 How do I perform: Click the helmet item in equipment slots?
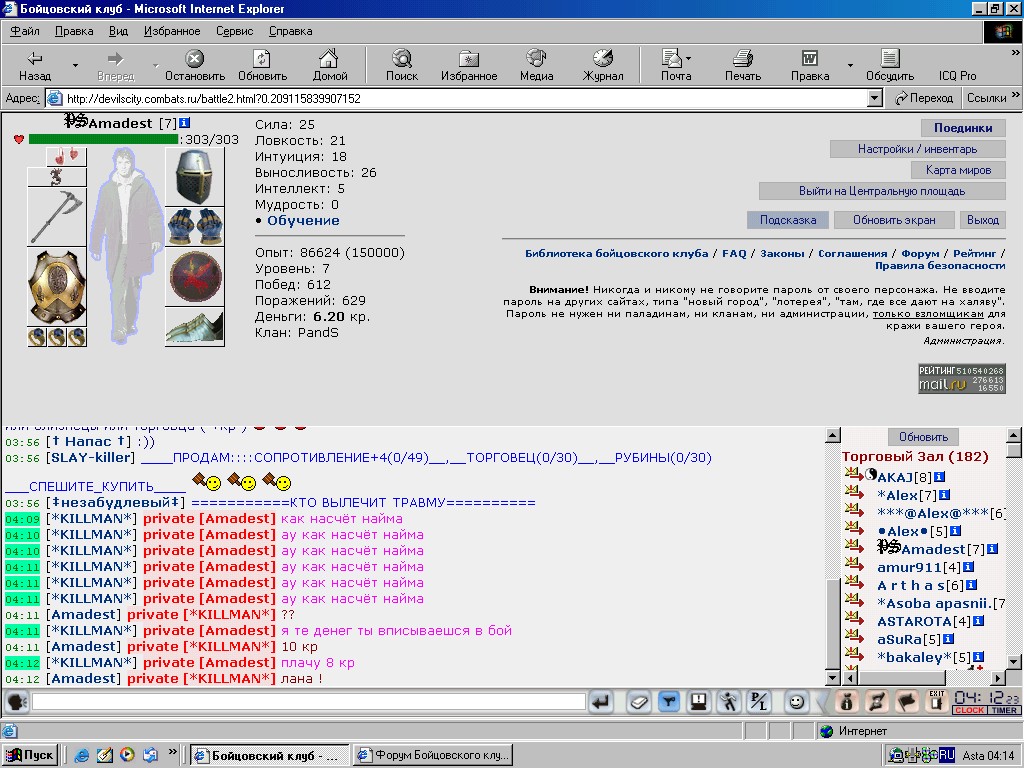[x=195, y=177]
